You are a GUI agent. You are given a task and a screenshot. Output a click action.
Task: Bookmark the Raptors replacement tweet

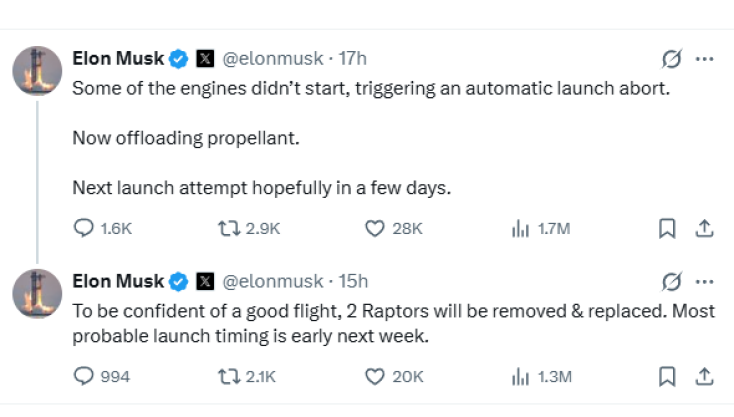(667, 376)
